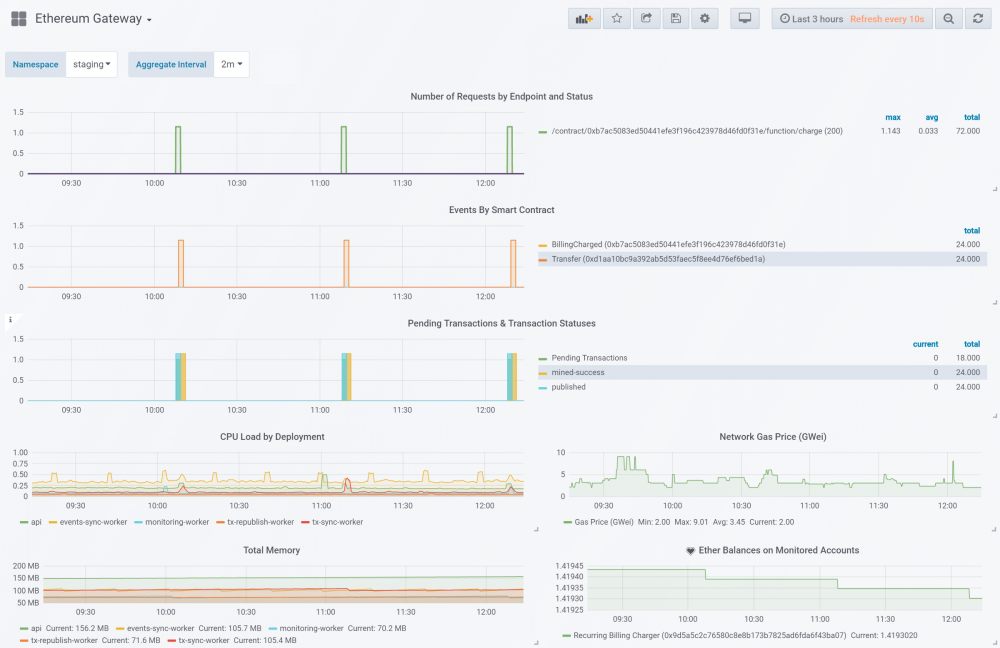Toggle Pending Transactions legend series
The image size is (1000, 648).
(589, 358)
